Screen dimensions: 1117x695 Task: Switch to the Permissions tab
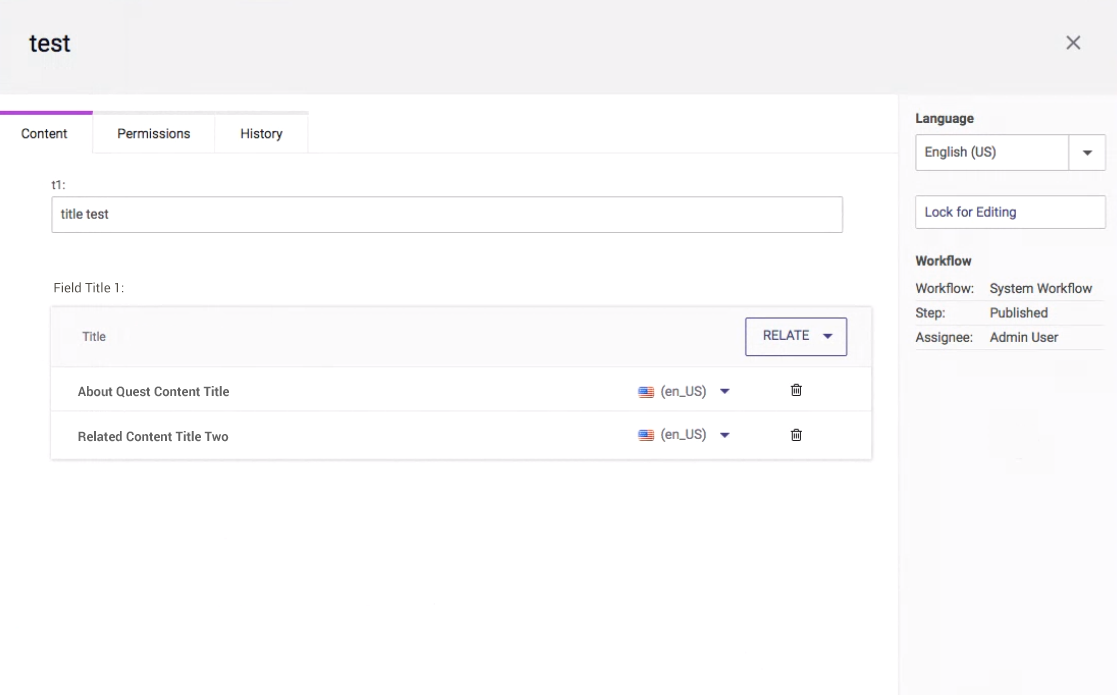[153, 133]
